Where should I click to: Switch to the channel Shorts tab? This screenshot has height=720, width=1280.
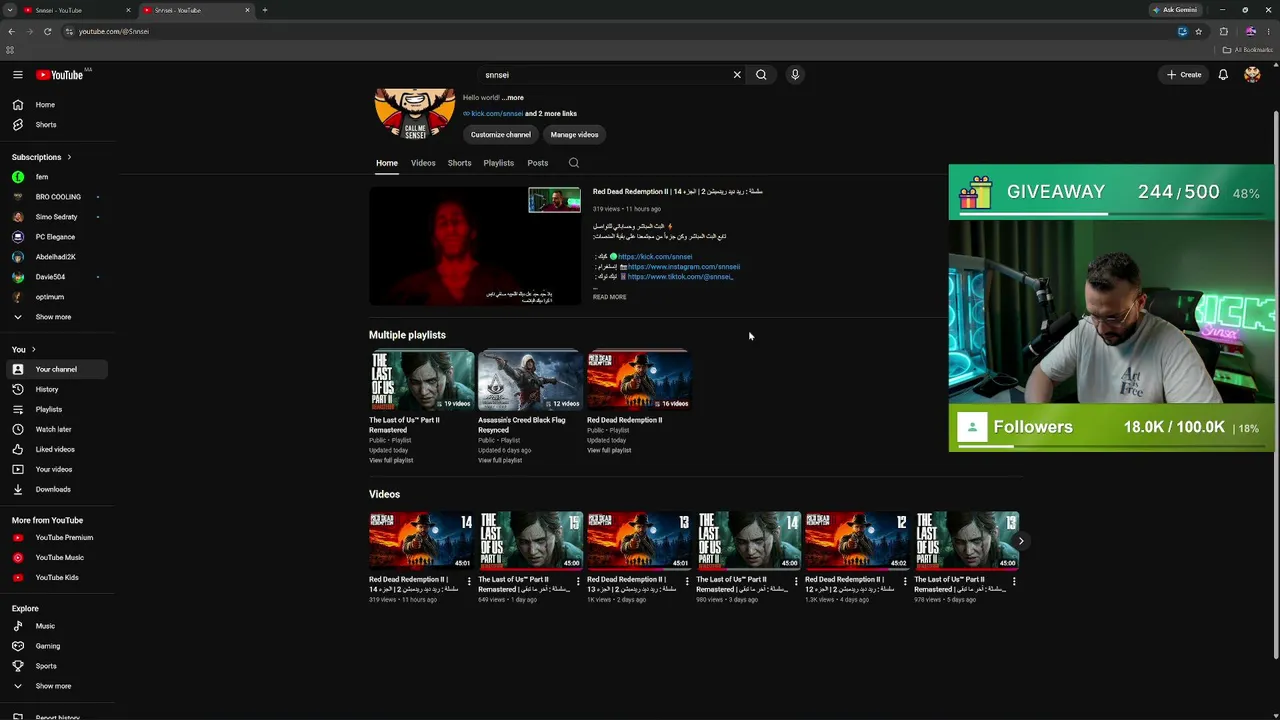[459, 163]
